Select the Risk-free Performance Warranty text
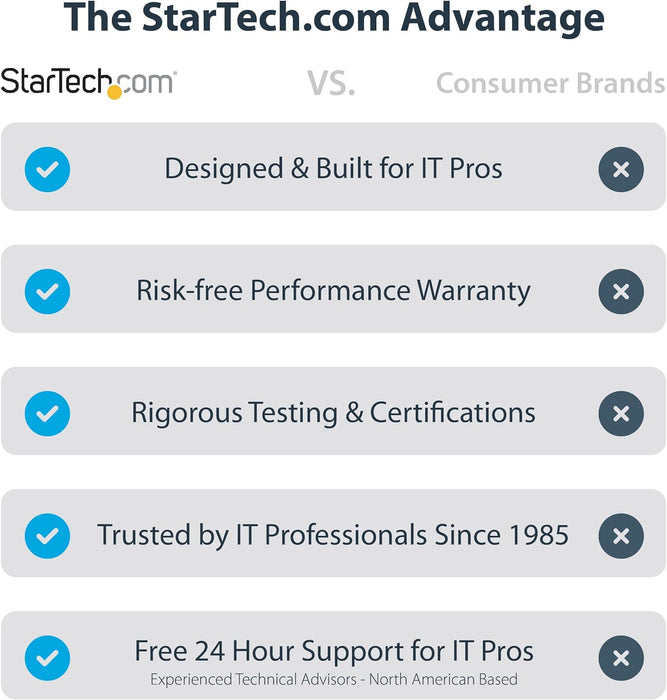667x700 pixels. (333, 291)
